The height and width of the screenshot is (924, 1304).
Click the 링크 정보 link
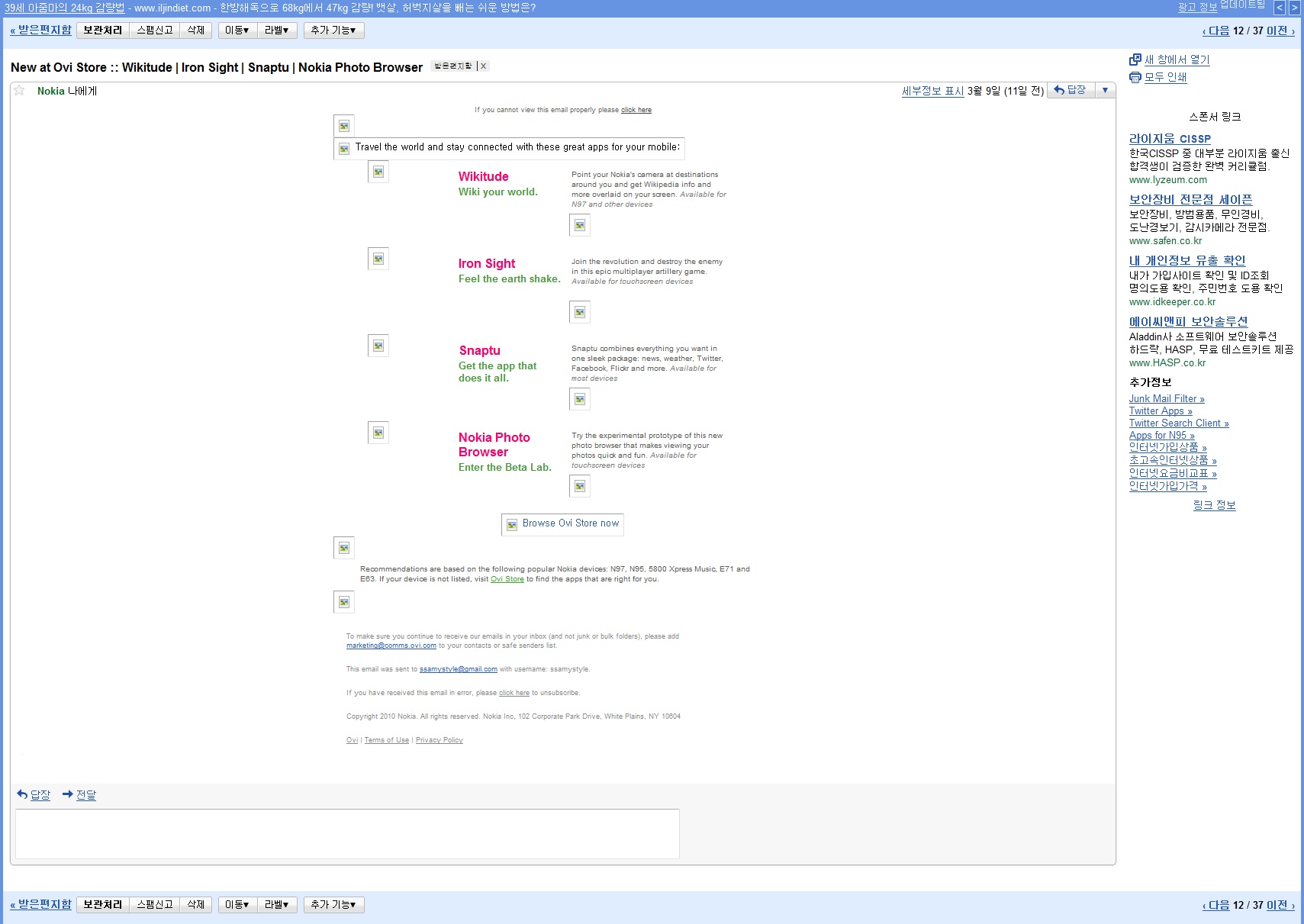[x=1215, y=505]
